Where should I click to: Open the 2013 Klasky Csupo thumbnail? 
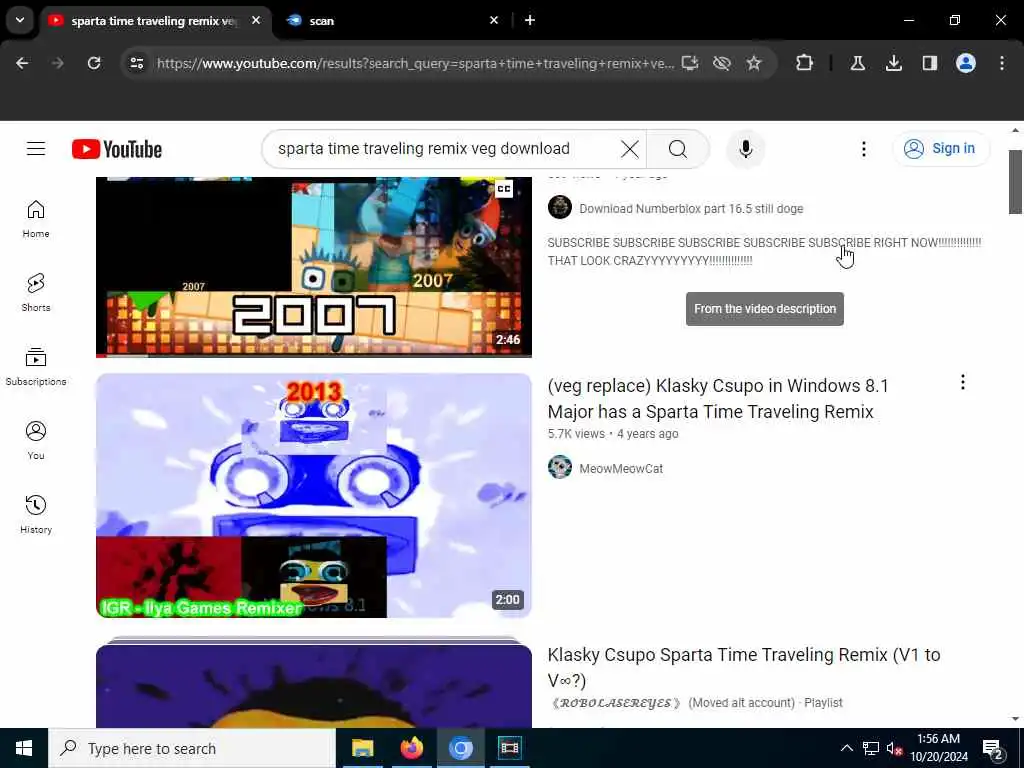coord(313,496)
